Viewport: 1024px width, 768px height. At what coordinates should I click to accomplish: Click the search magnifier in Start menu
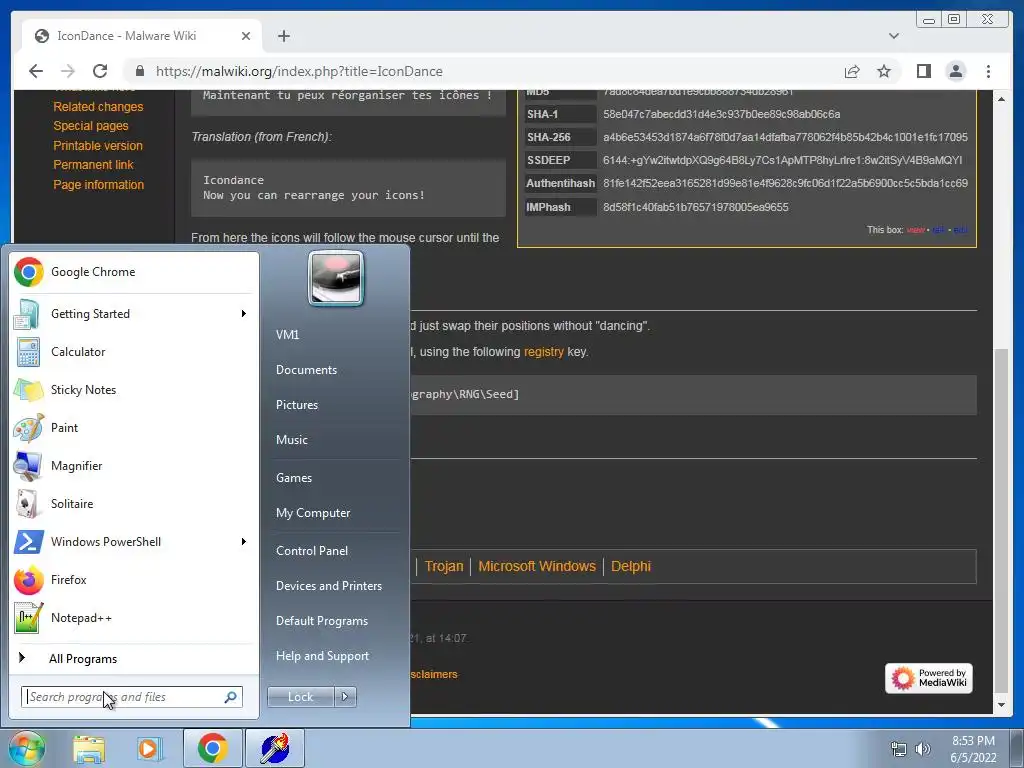click(230, 697)
